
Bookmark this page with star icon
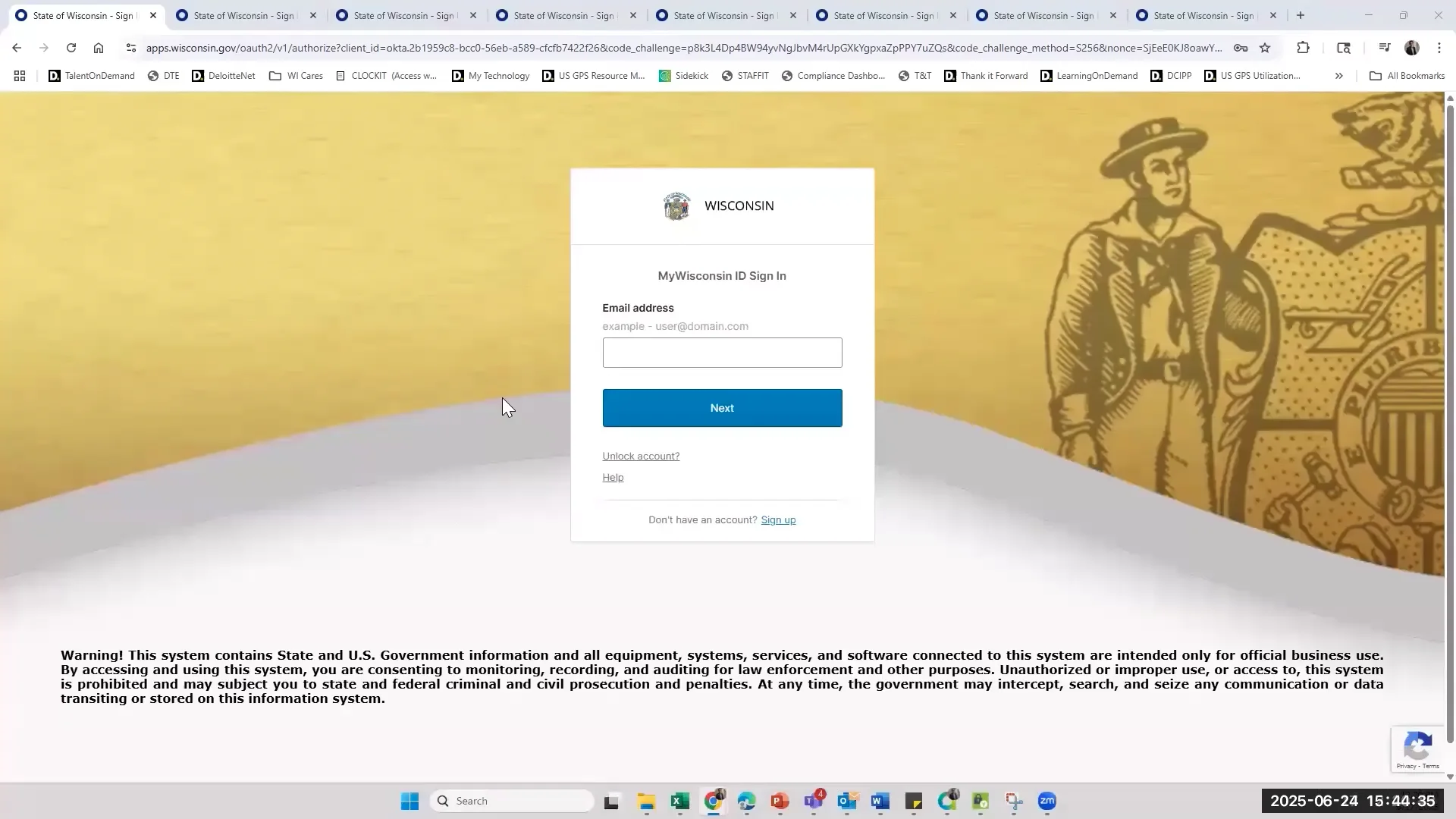tap(1265, 48)
